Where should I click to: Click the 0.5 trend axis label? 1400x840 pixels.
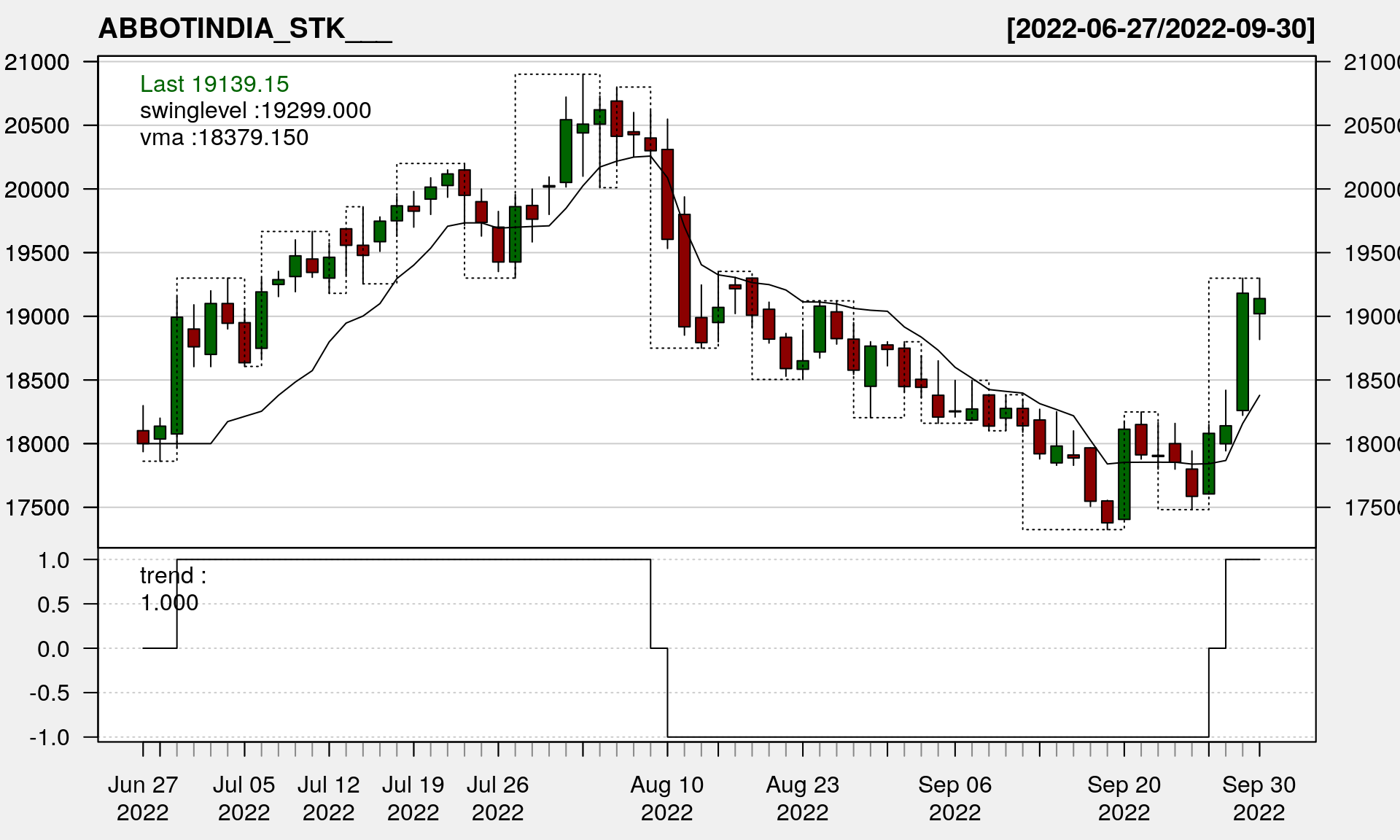tap(53, 604)
